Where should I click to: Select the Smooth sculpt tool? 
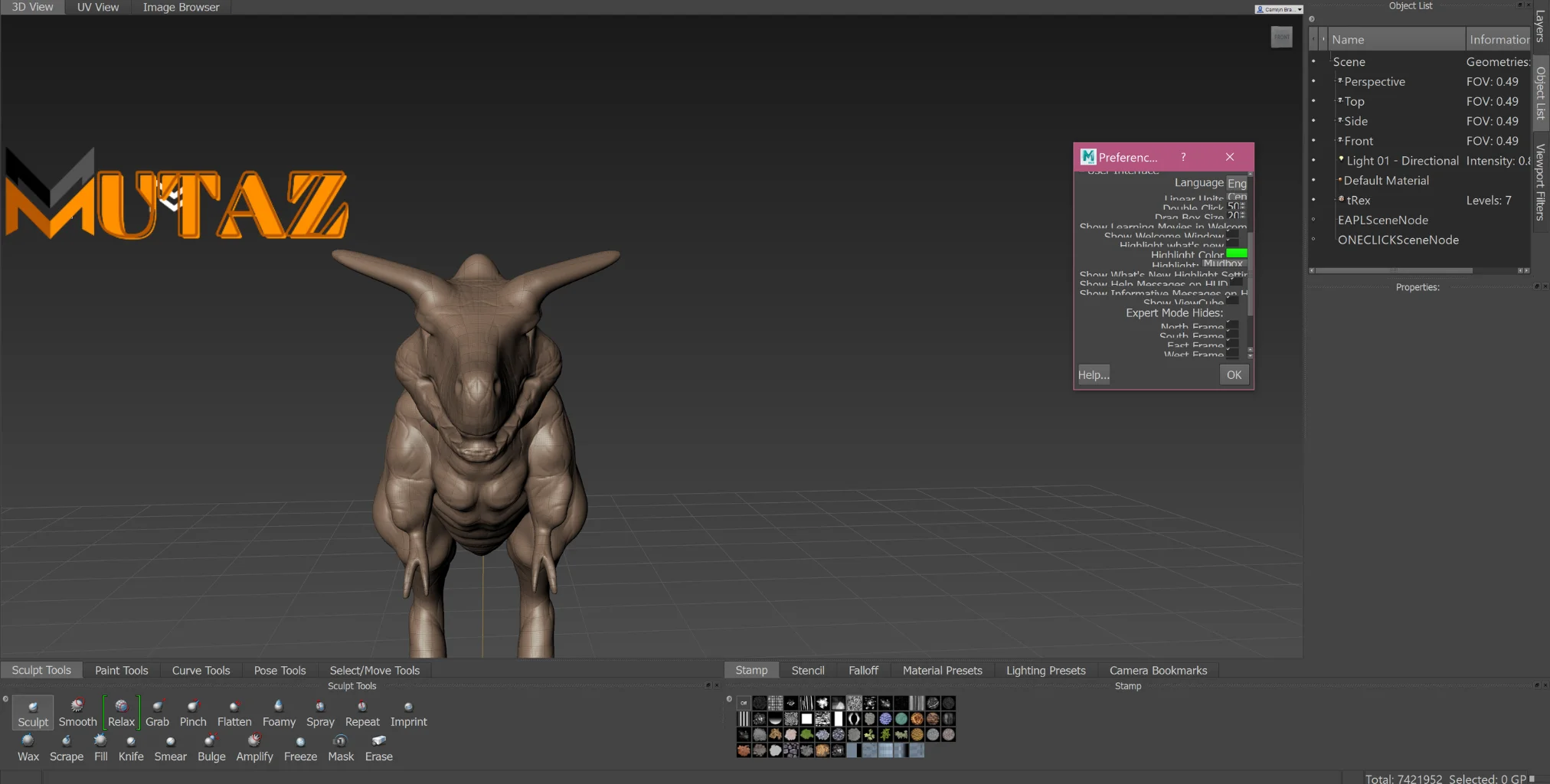77,713
